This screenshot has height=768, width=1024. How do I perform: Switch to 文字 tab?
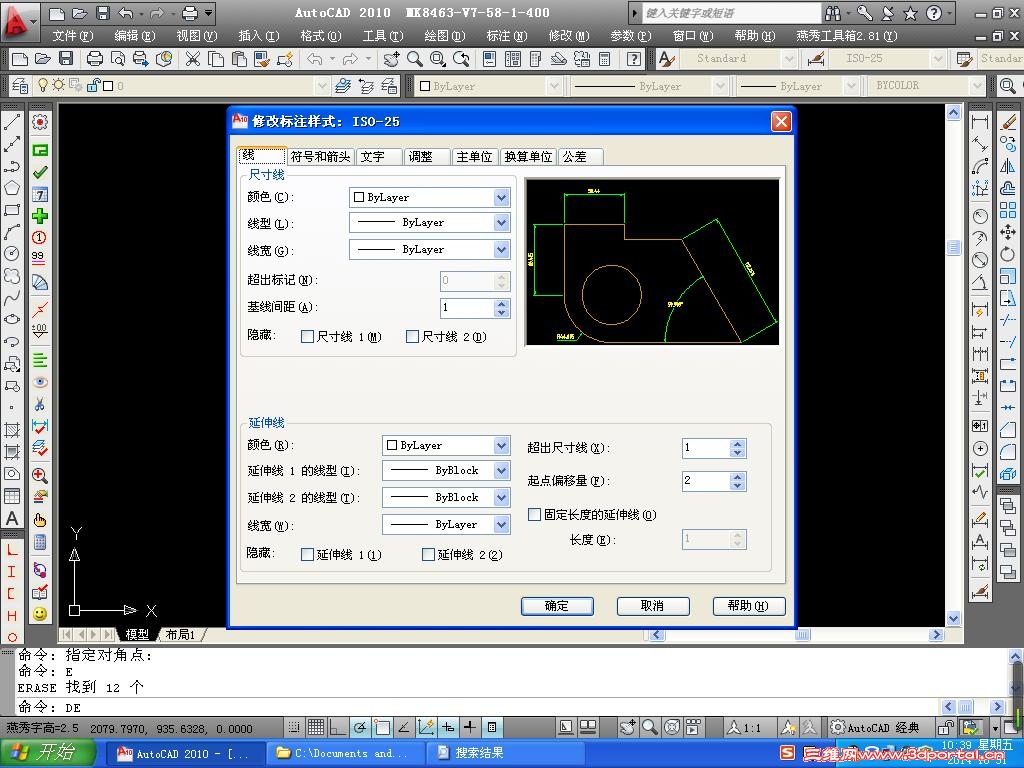[x=378, y=157]
